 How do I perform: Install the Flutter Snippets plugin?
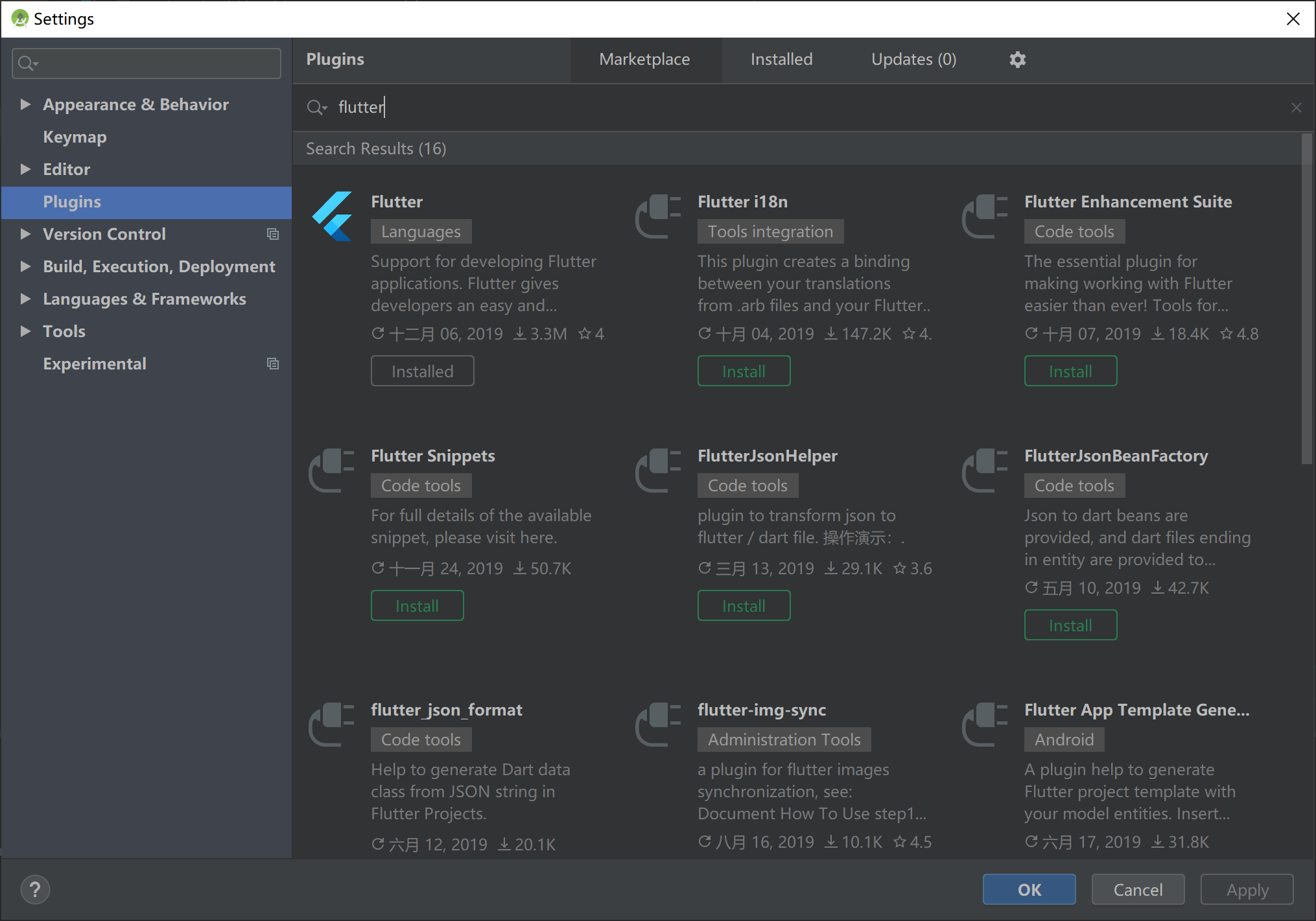[417, 606]
